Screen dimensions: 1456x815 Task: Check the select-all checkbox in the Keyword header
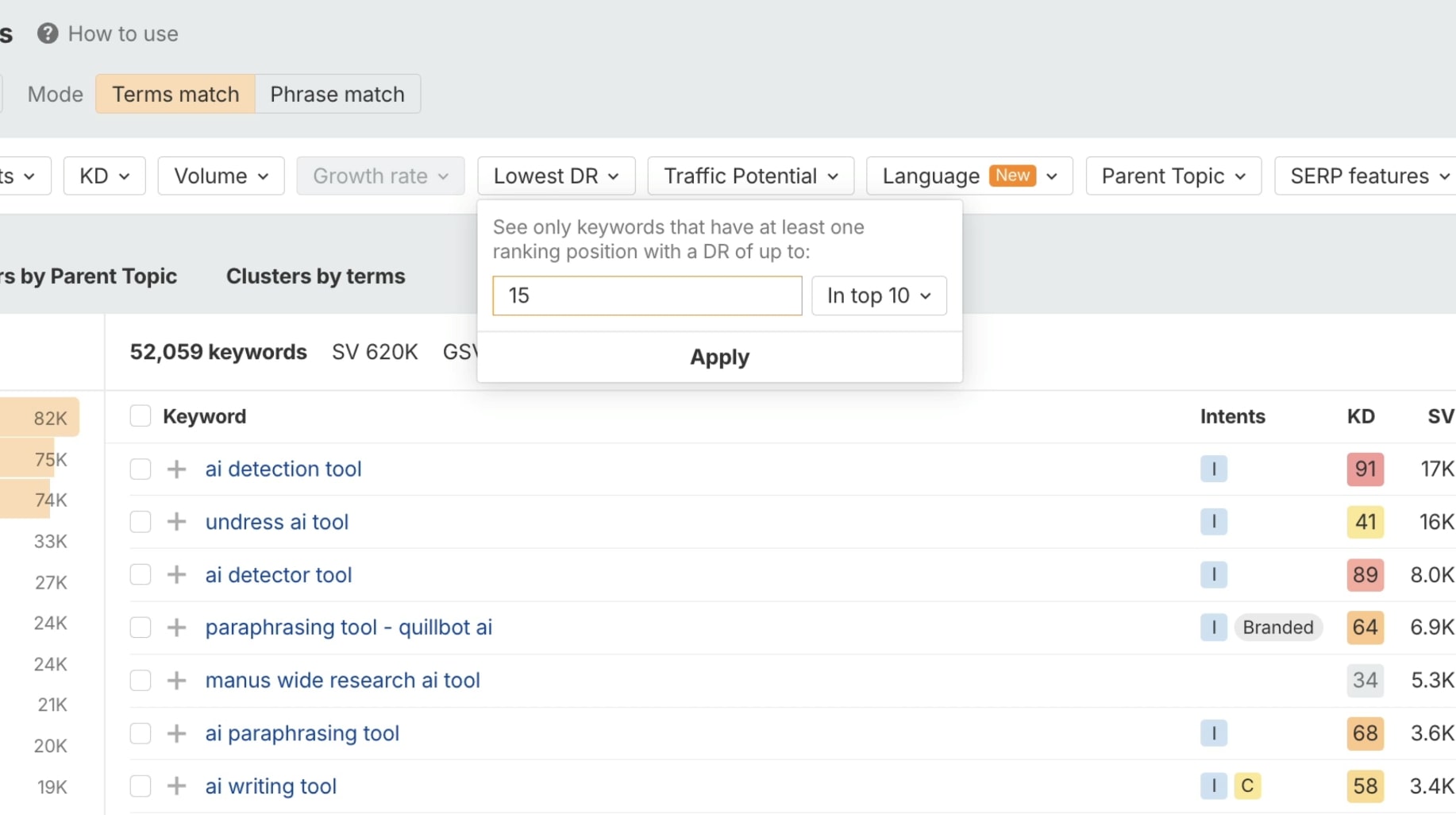pyautogui.click(x=140, y=415)
